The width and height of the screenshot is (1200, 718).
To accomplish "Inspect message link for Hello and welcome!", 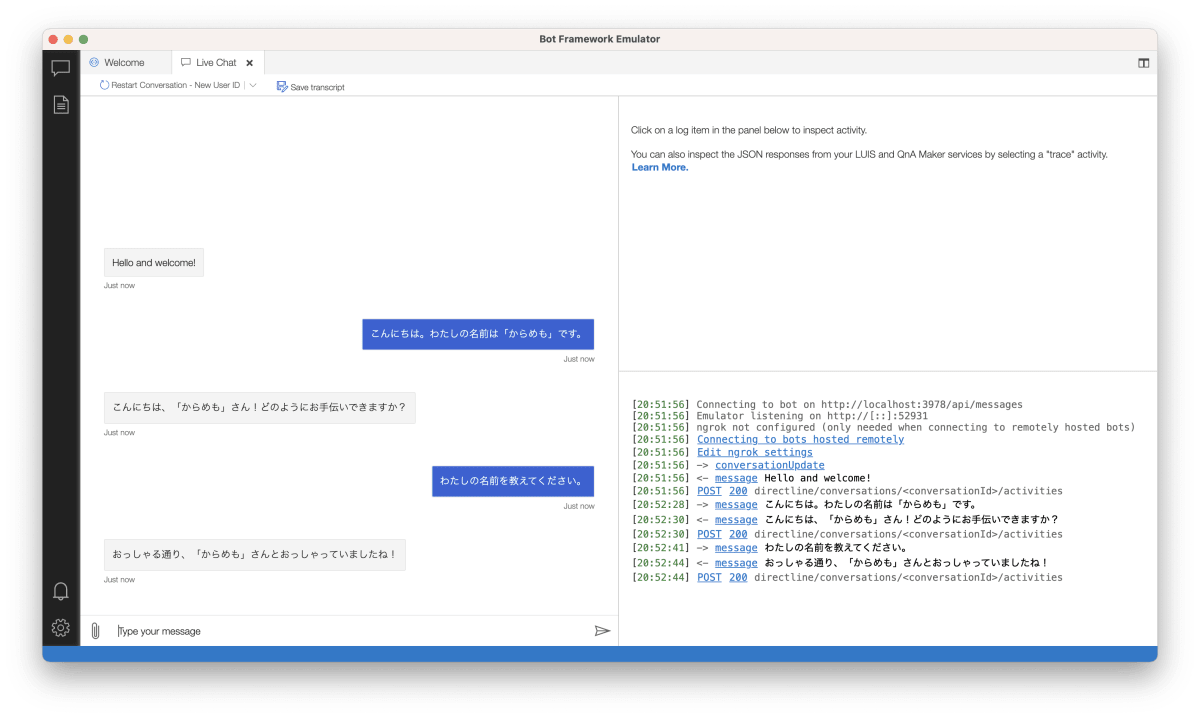I will click(x=736, y=478).
